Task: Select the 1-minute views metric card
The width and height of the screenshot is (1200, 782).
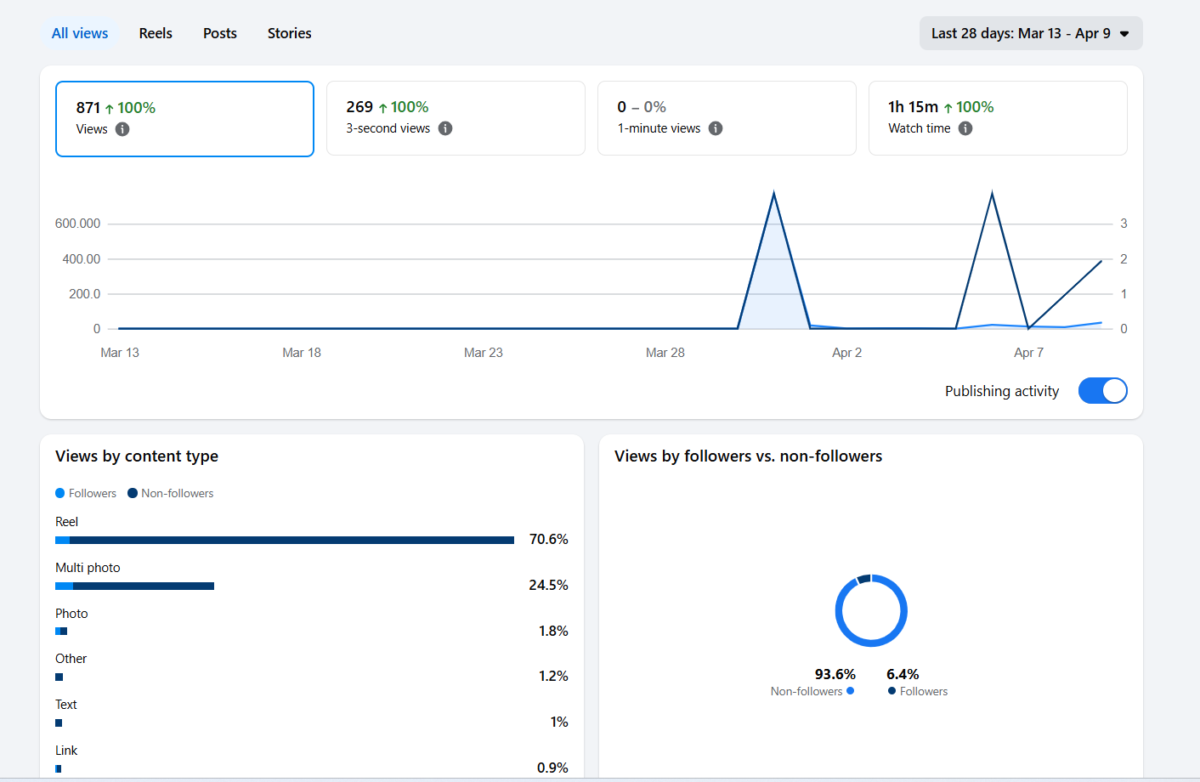Action: click(x=726, y=117)
